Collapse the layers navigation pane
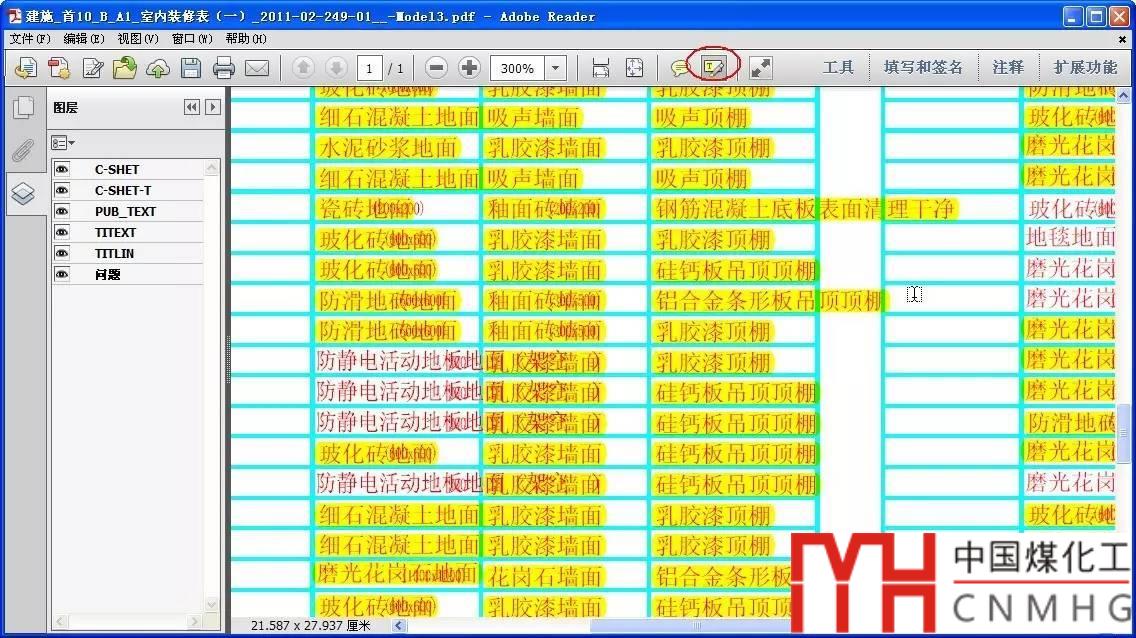 192,107
